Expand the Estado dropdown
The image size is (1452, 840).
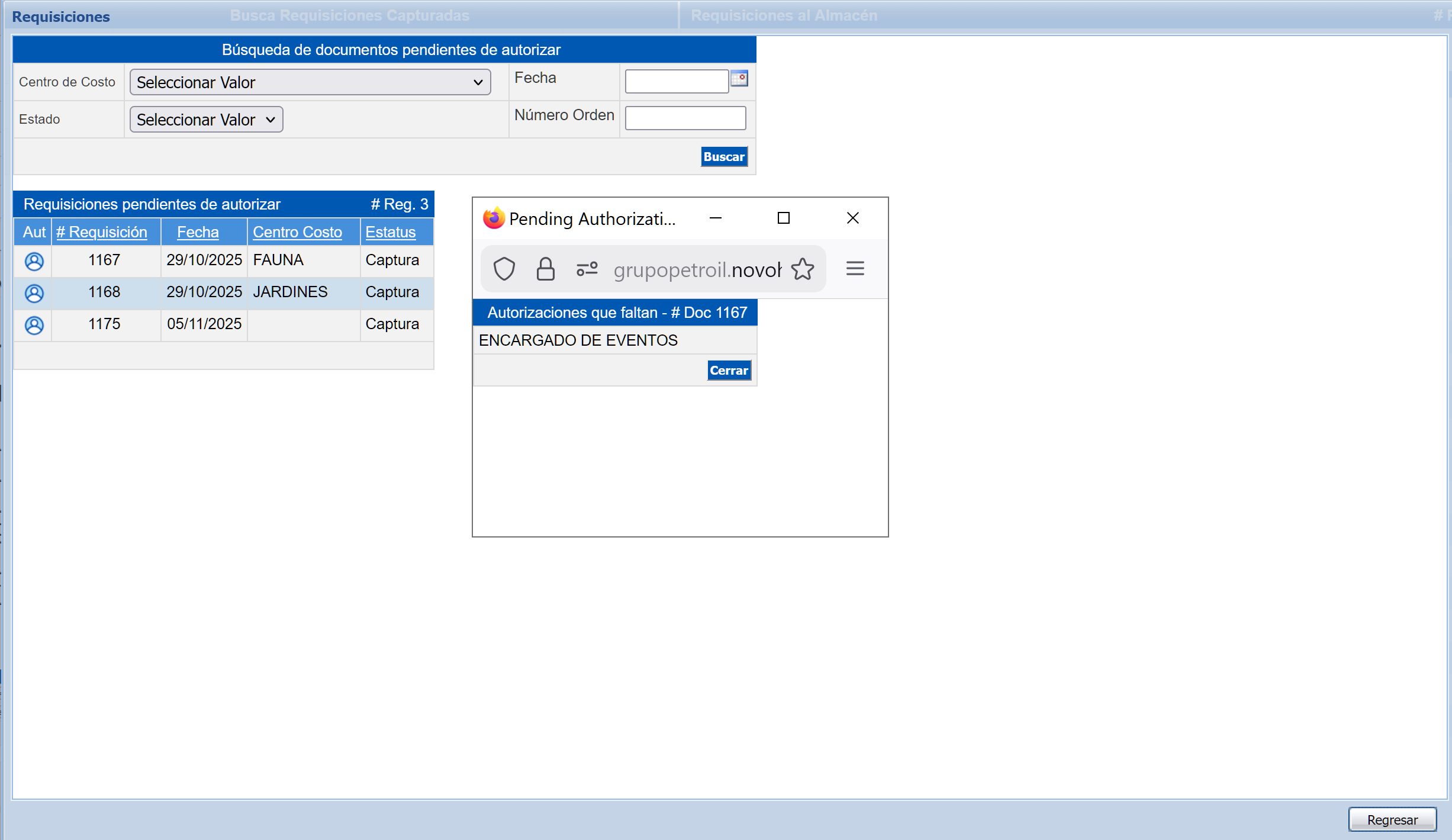pos(206,120)
